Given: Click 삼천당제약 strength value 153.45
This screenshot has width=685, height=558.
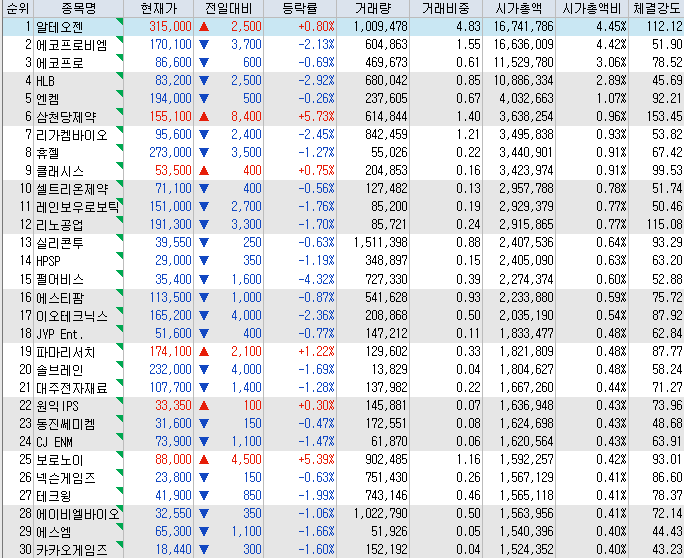Looking at the screenshot, I should (664, 116).
